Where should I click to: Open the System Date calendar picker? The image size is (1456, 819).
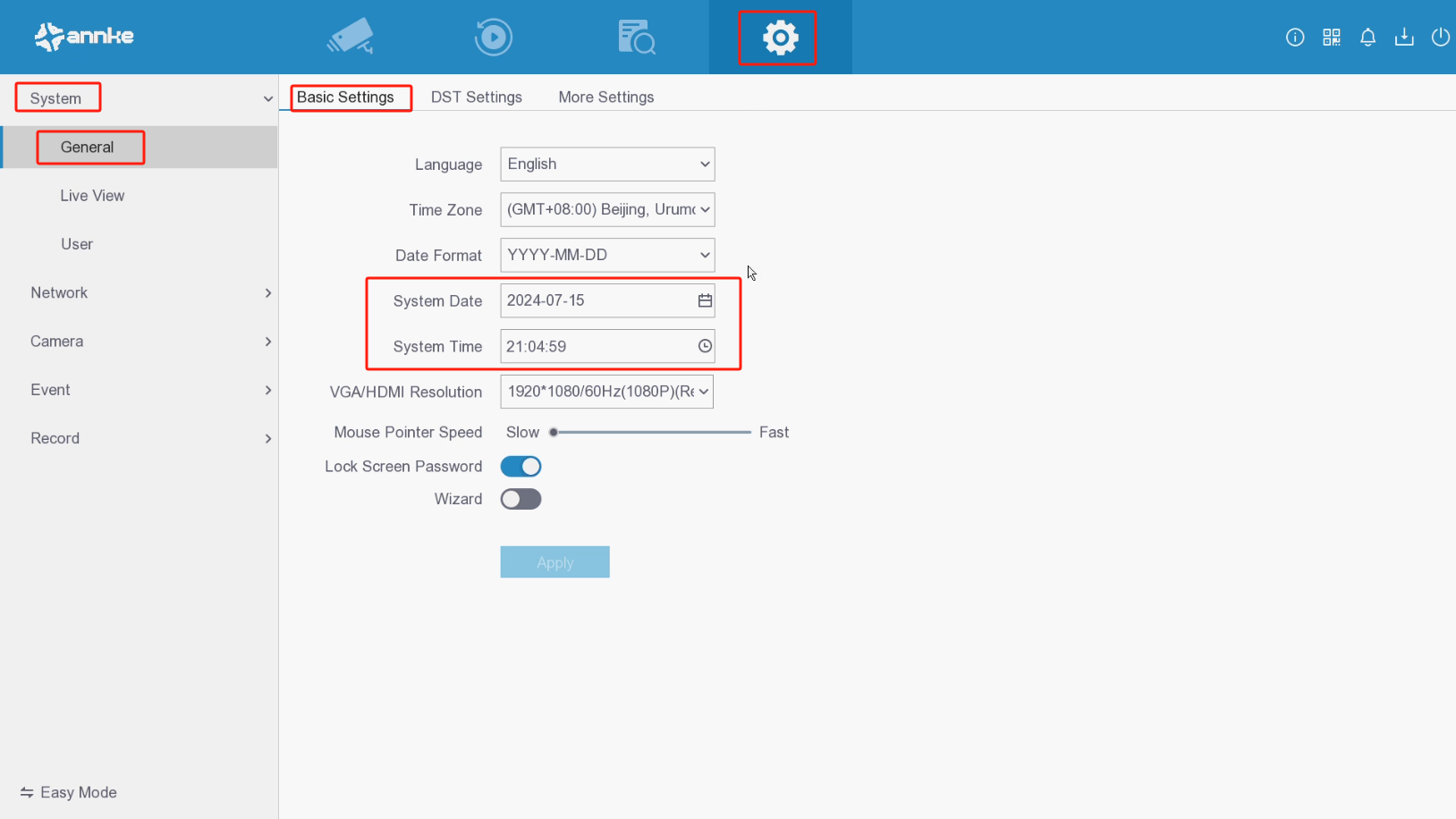[x=705, y=300]
